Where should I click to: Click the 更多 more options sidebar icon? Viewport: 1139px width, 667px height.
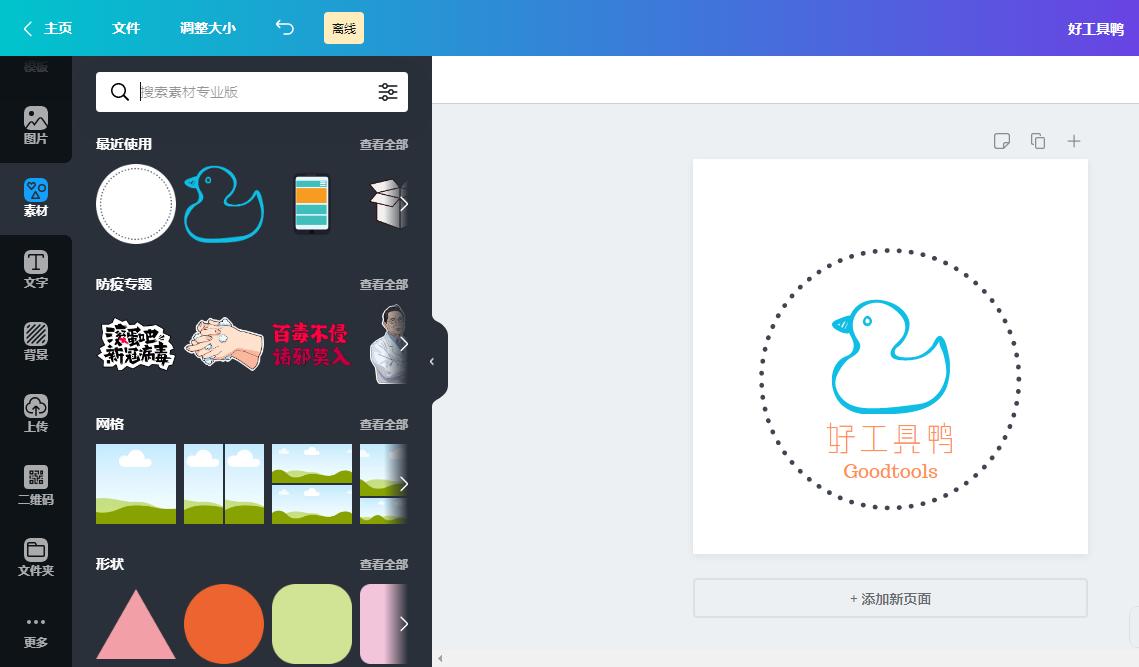36,630
